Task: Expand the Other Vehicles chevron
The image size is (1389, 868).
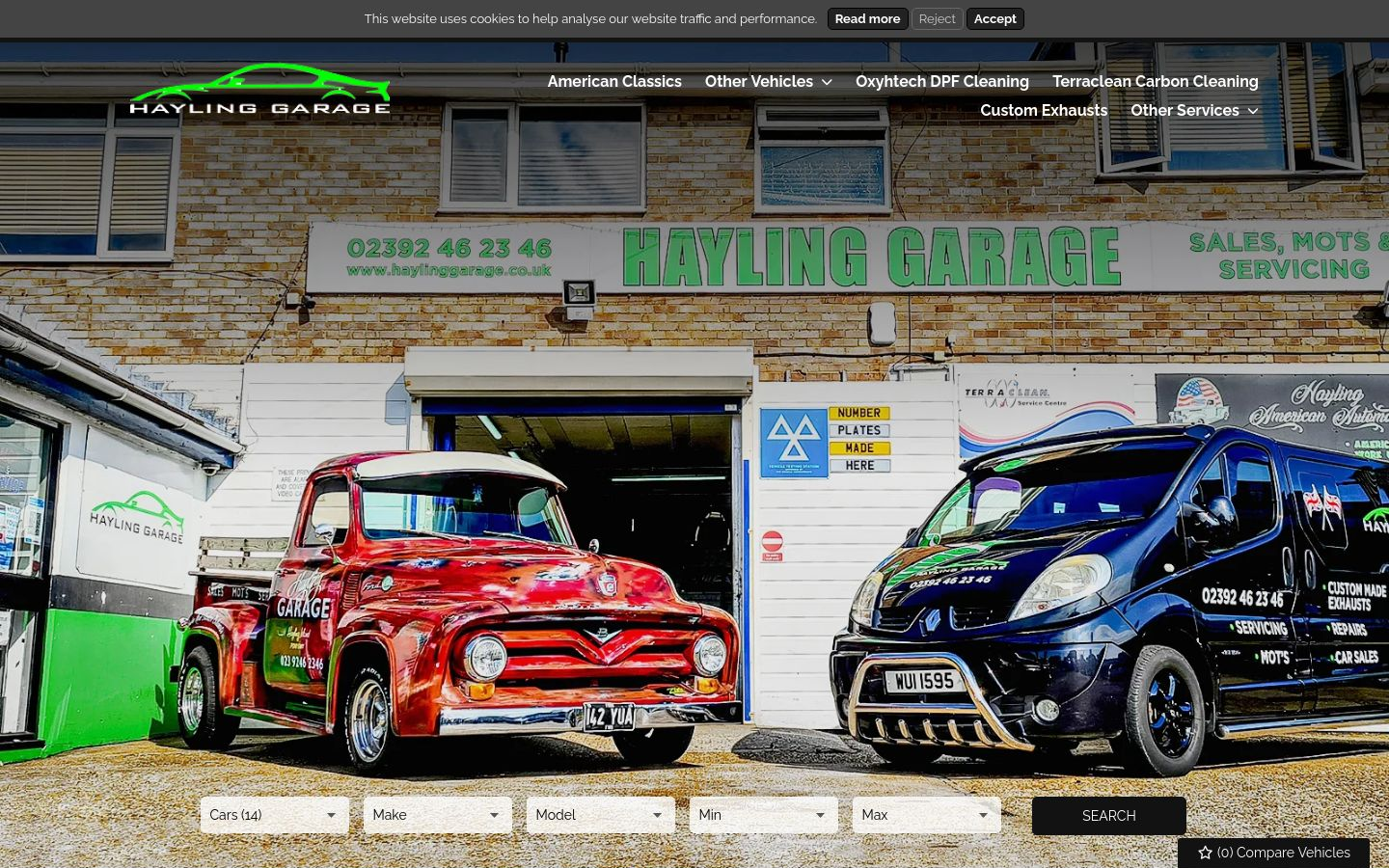Action: coord(827,82)
